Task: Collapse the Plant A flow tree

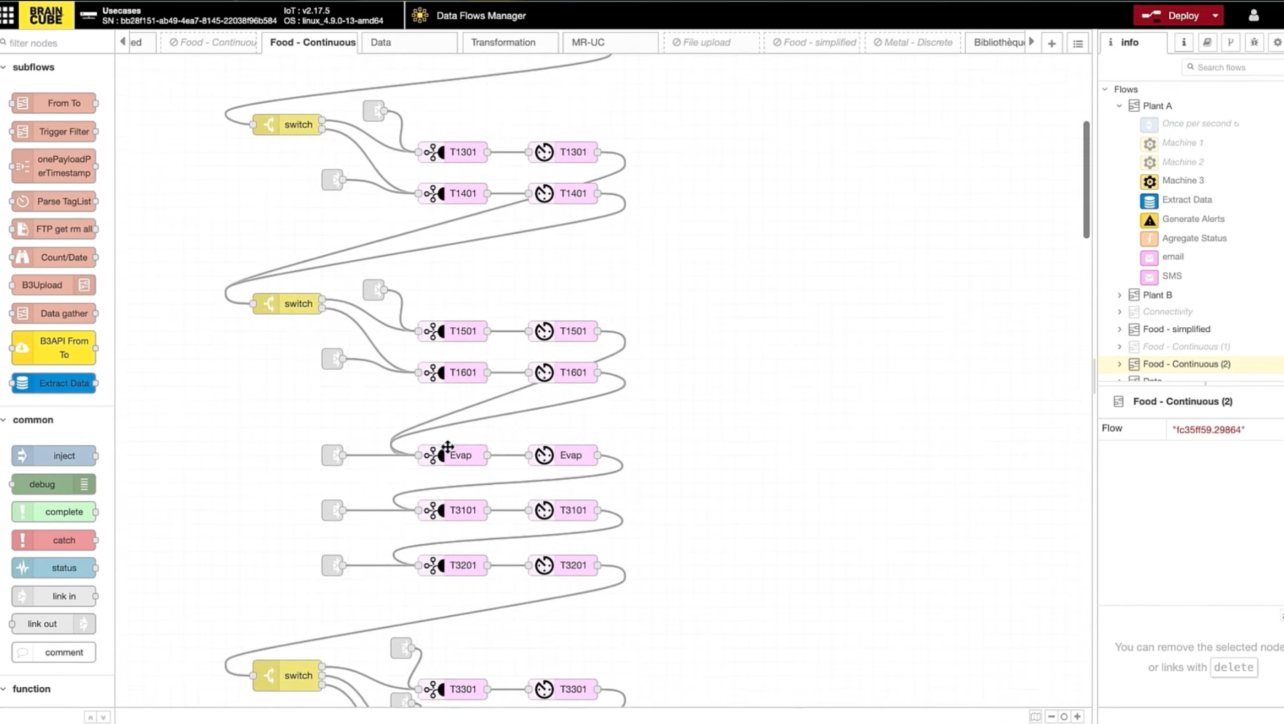Action: click(1119, 106)
